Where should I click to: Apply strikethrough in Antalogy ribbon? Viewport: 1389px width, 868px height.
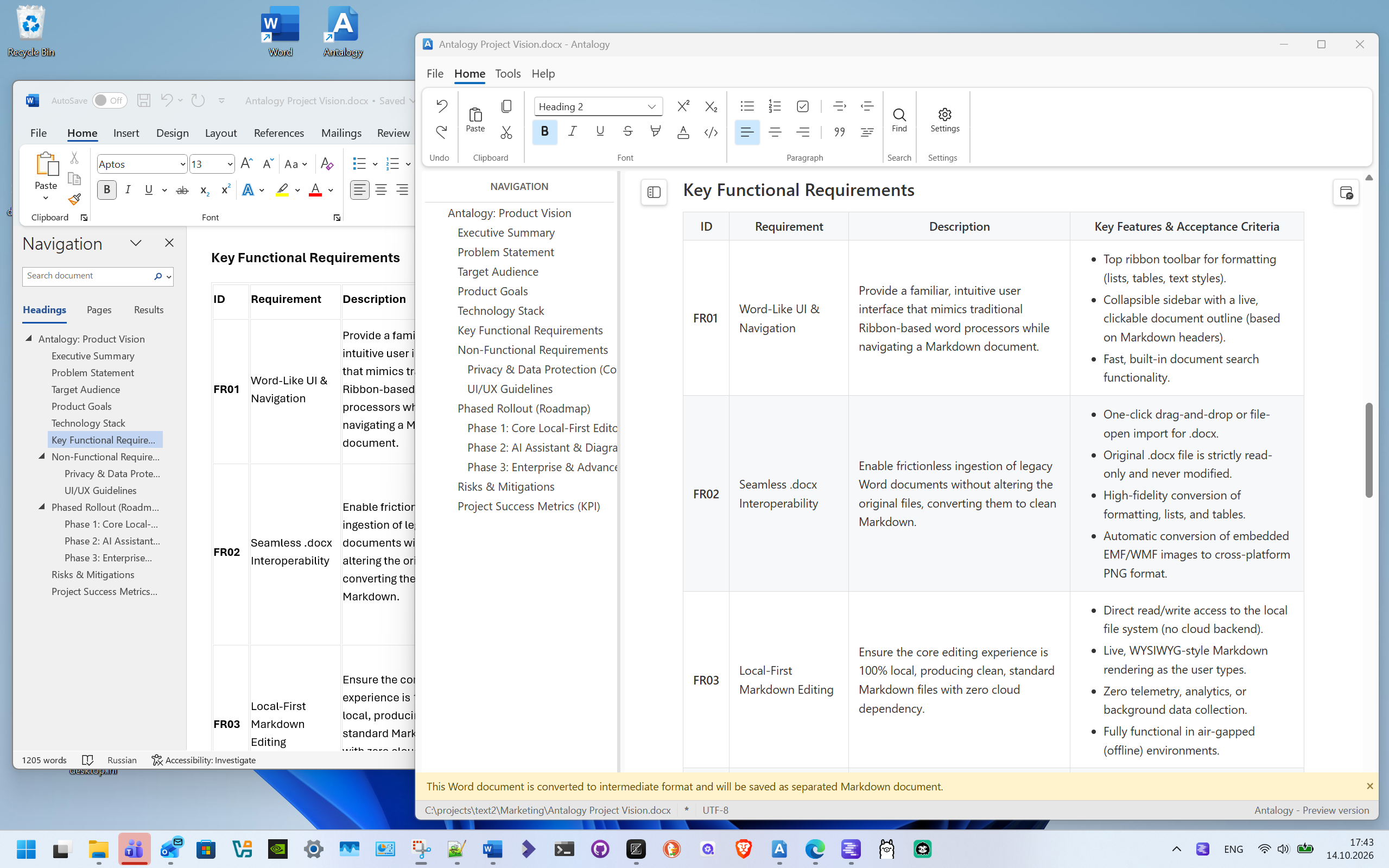(x=627, y=132)
